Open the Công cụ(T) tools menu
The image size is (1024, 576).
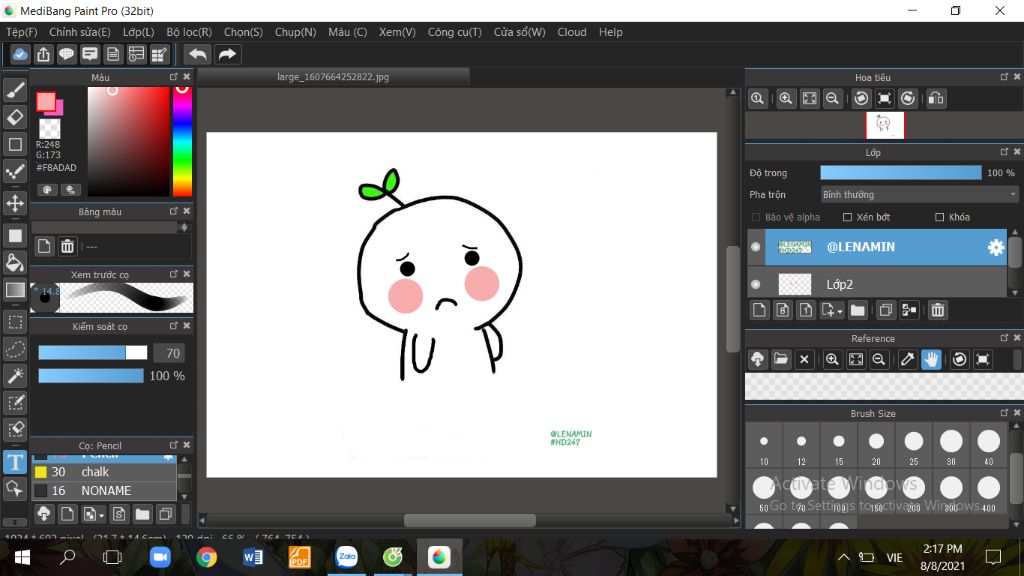[x=455, y=32]
